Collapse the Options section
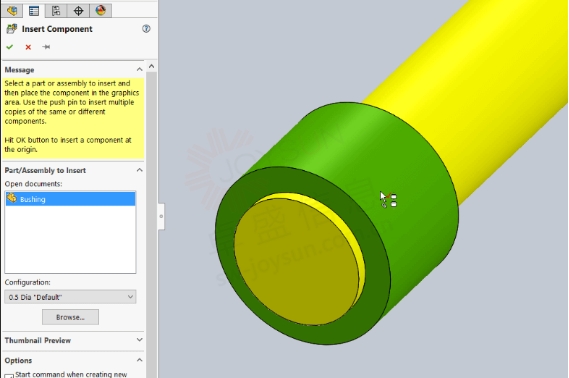The height and width of the screenshot is (378, 569). (139, 360)
